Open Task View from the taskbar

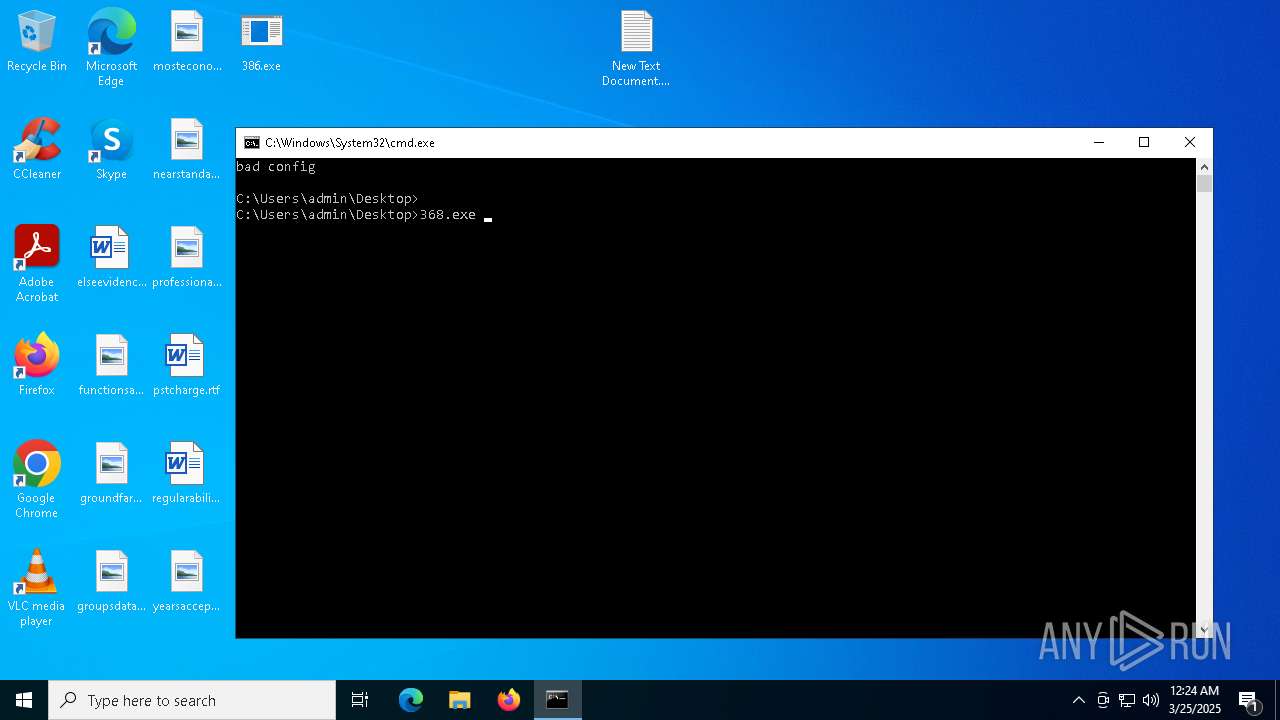point(360,700)
